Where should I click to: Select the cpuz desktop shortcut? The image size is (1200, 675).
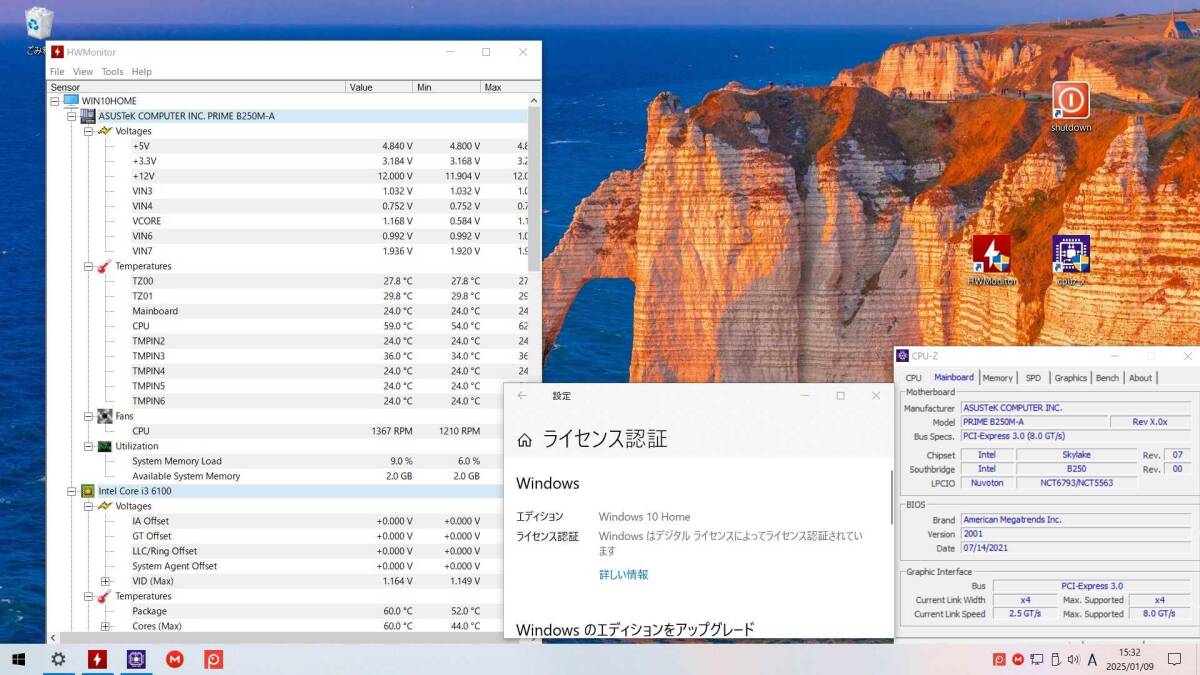(1070, 261)
